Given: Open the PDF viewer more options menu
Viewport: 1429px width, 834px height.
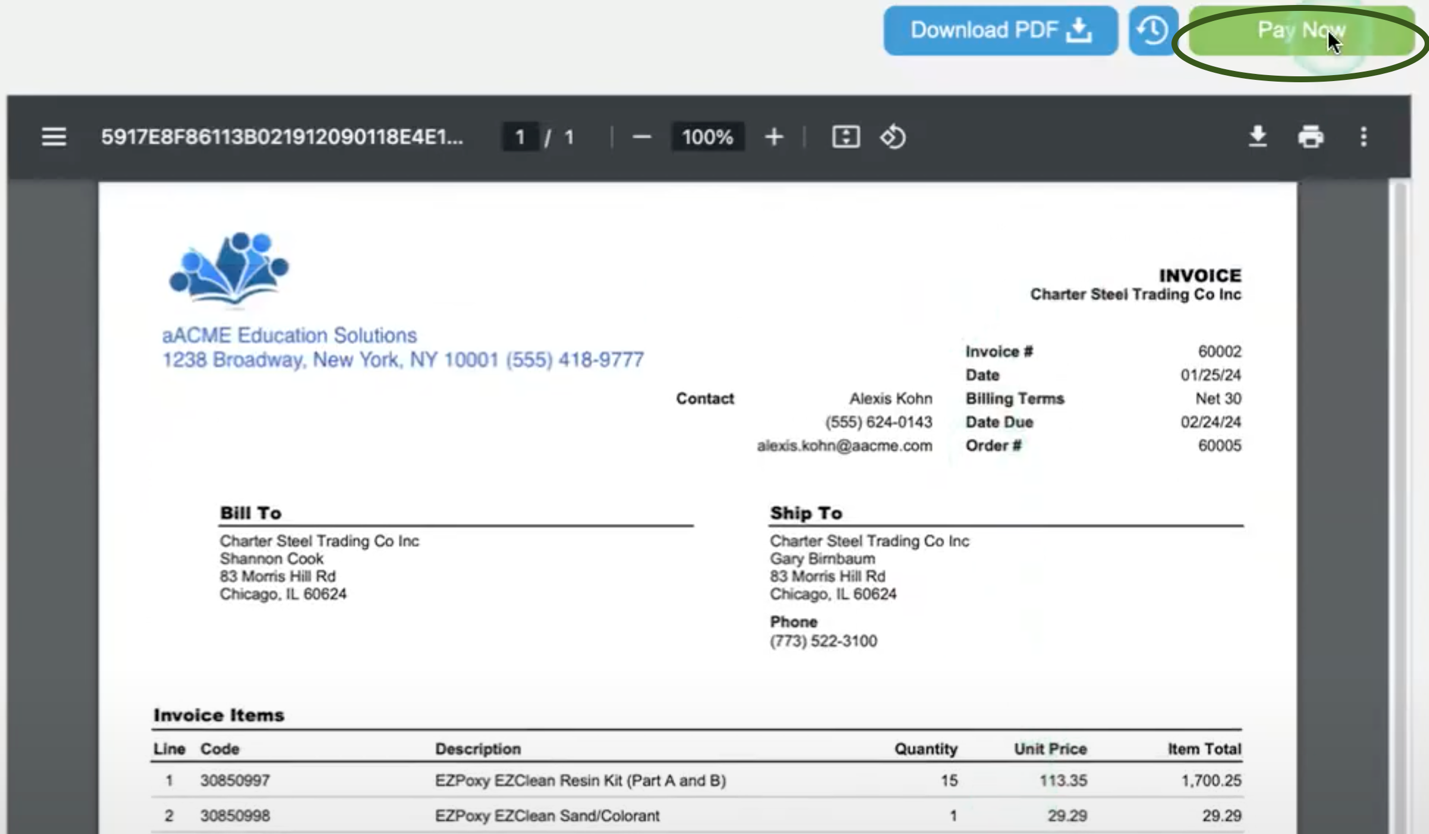Looking at the screenshot, I should tap(1364, 137).
